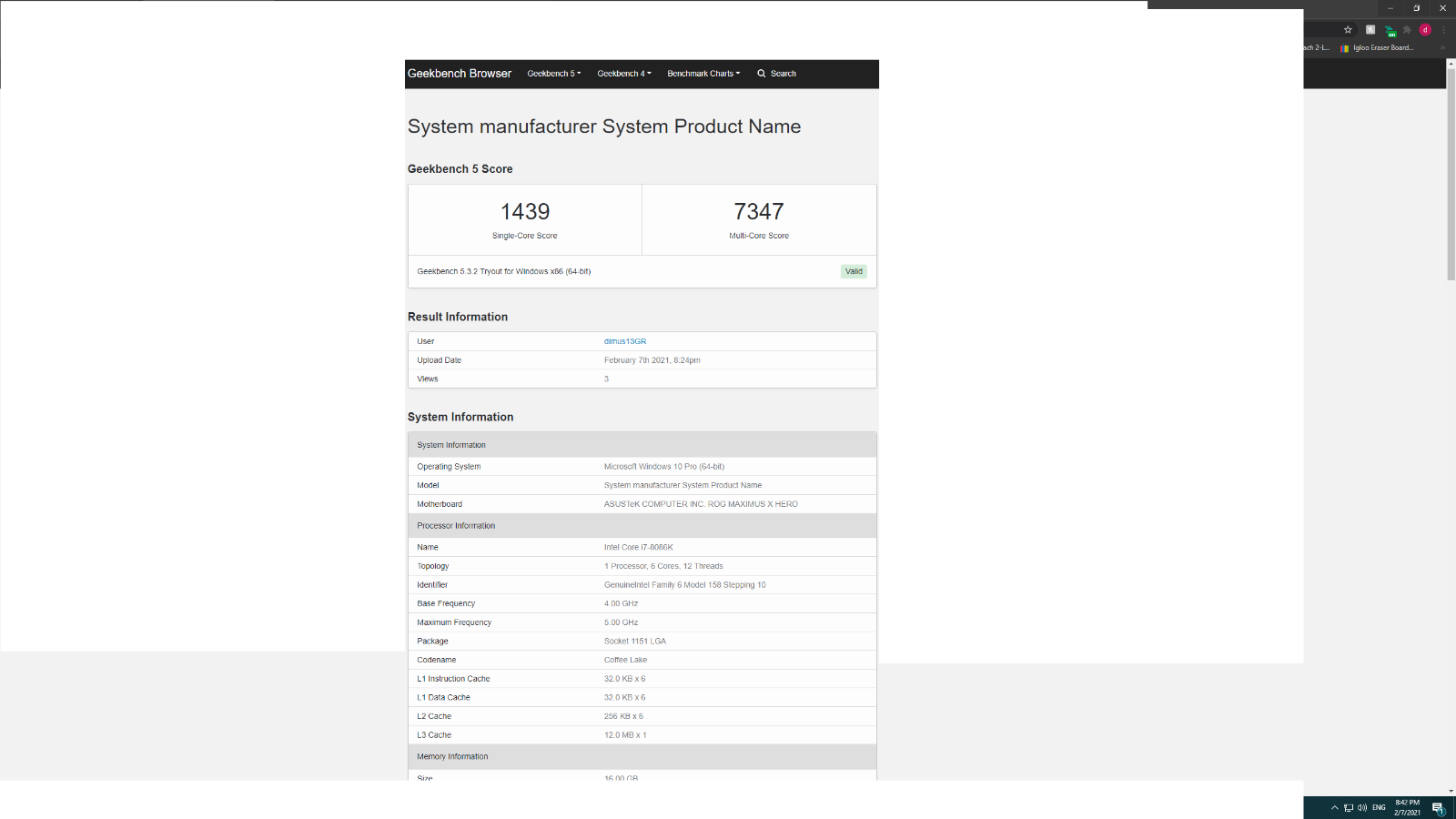This screenshot has height=819, width=1456.
Task: Select the 'Microsoft Windows 10 Pro (64-bit)' value
Action: coord(664,467)
